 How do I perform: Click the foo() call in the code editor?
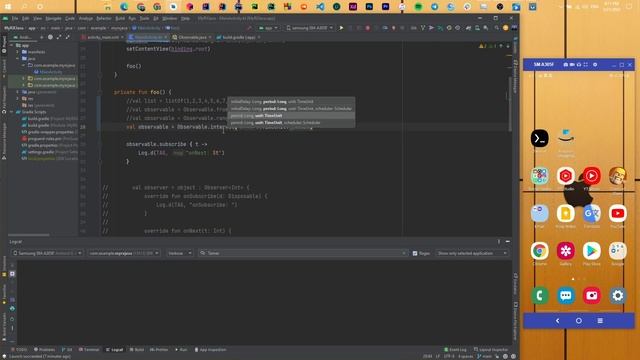[x=133, y=66]
